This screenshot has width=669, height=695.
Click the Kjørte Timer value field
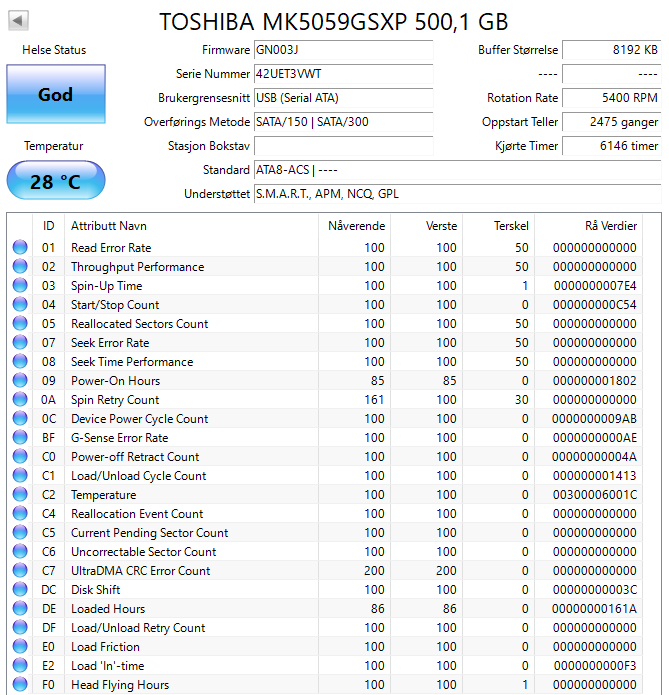[611, 146]
